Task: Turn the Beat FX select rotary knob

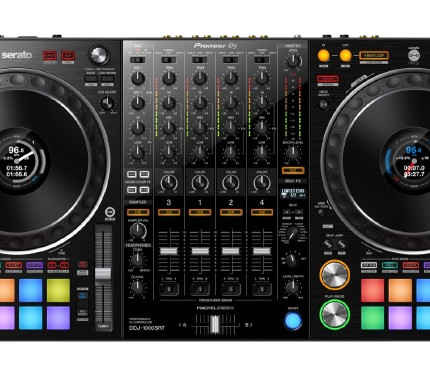Action: [x=292, y=234]
